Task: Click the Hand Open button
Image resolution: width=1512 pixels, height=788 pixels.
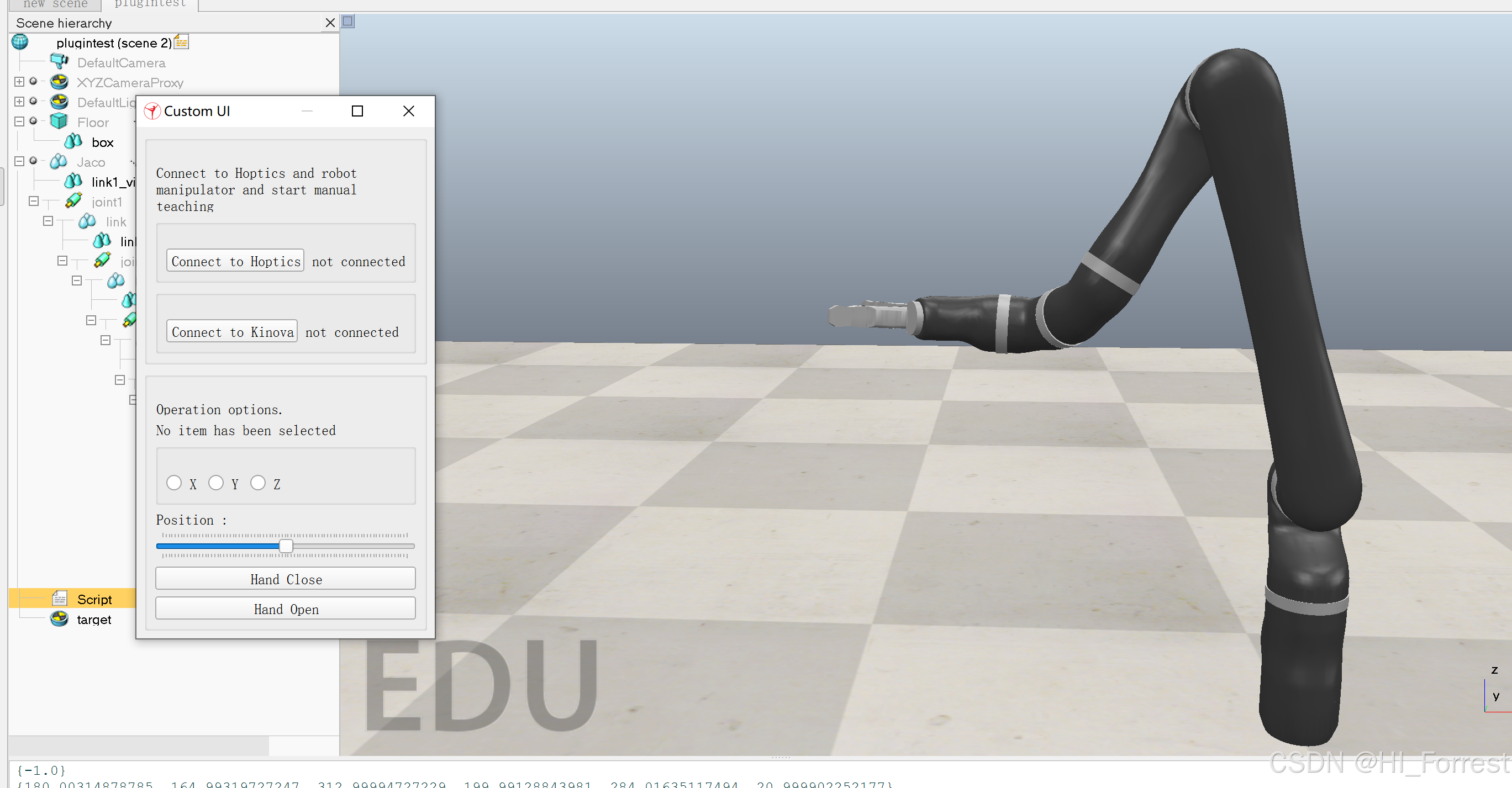Action: [x=286, y=609]
